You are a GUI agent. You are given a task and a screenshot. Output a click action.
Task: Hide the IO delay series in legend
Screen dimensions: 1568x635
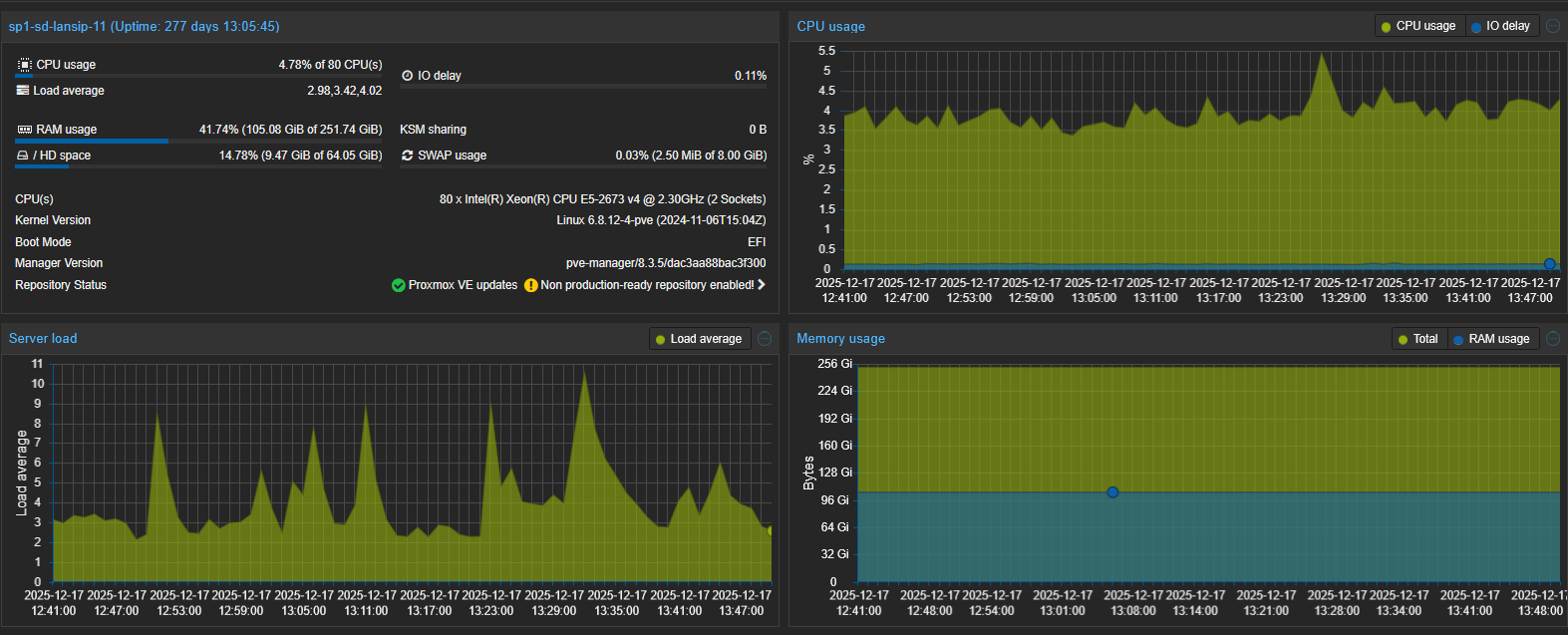pyautogui.click(x=1500, y=26)
